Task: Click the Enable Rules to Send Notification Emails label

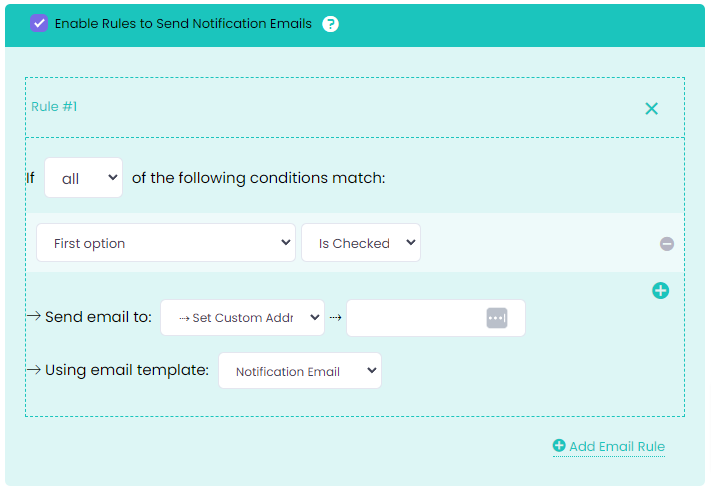Action: click(183, 23)
